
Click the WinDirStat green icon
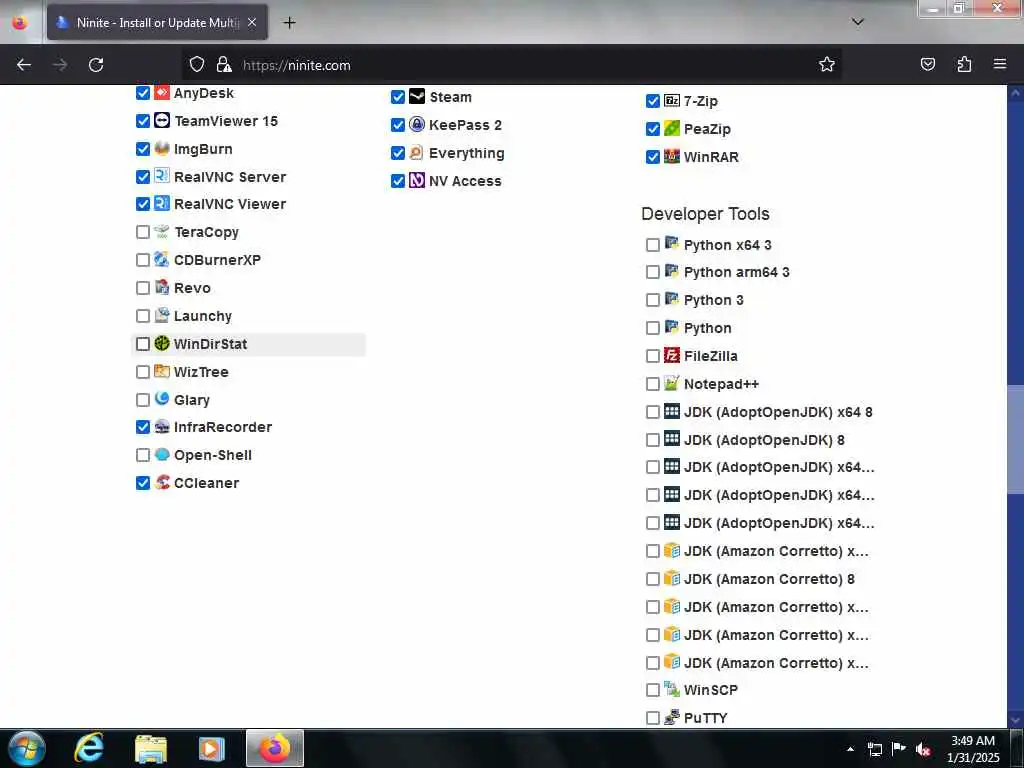[162, 344]
